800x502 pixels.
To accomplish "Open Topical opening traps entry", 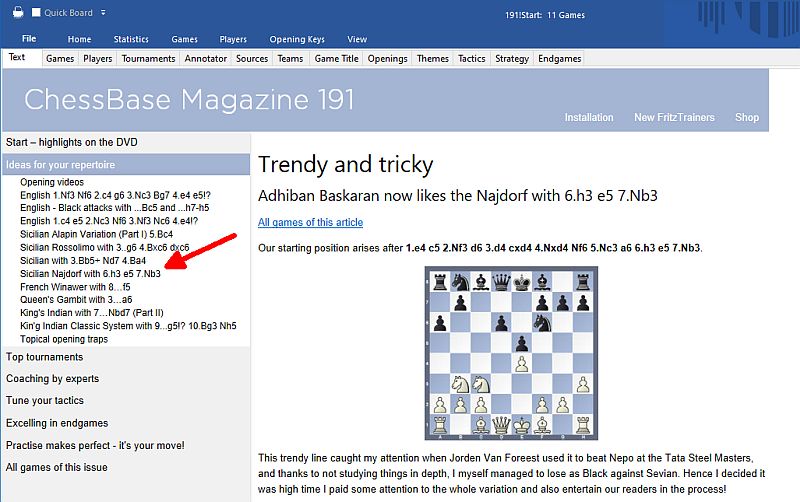I will 64,339.
